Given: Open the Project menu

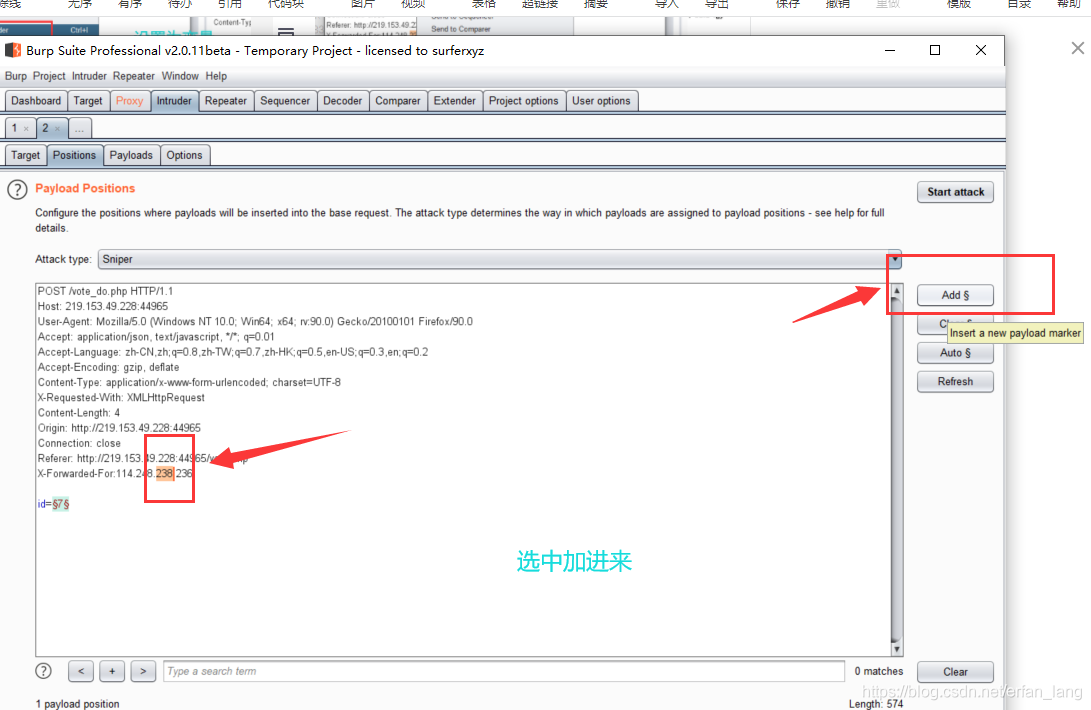Looking at the screenshot, I should [x=49, y=76].
